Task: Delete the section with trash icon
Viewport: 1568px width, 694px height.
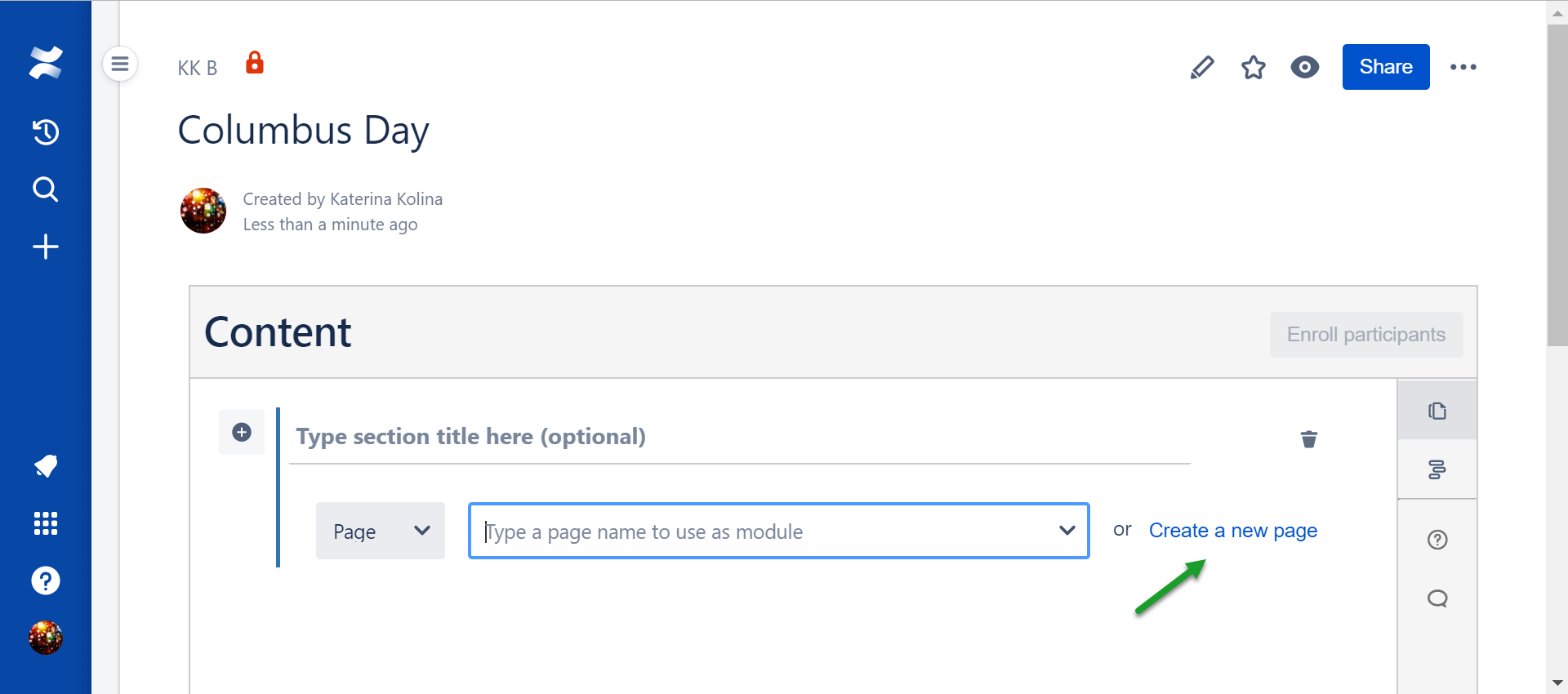Action: (1309, 439)
